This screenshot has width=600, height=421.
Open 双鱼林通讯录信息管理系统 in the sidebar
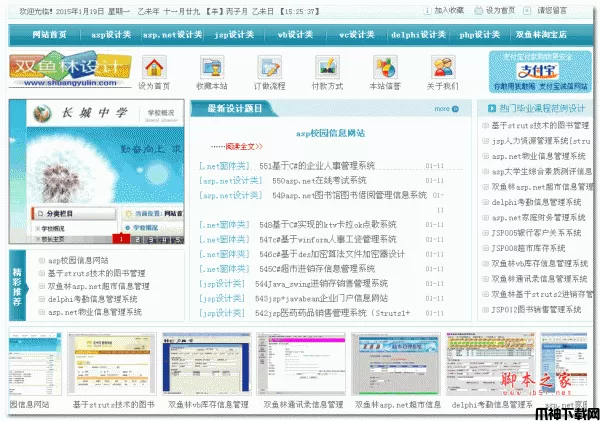[539, 279]
